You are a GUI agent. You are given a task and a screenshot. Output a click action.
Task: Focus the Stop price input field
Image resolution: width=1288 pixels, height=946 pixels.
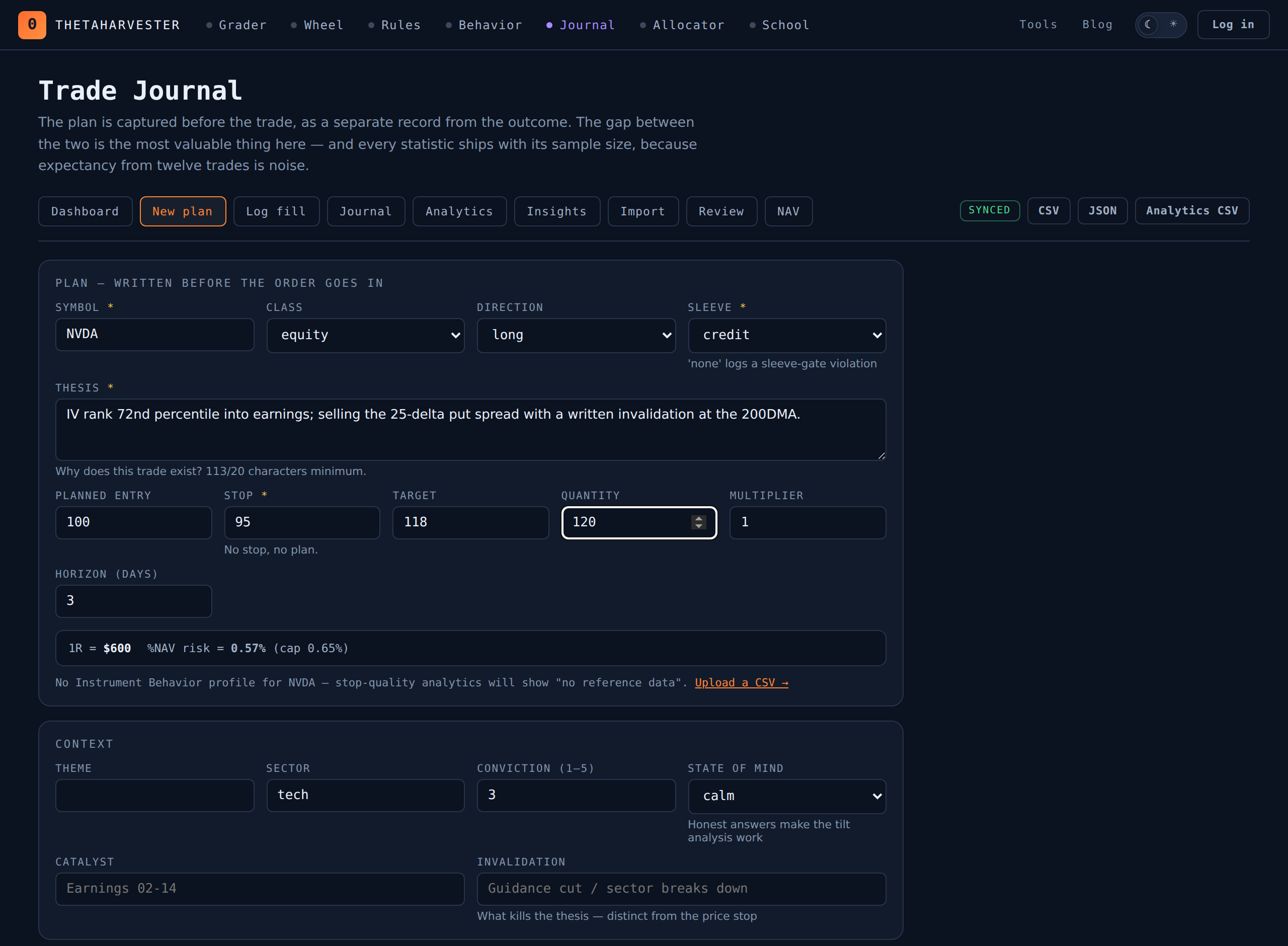(x=302, y=522)
